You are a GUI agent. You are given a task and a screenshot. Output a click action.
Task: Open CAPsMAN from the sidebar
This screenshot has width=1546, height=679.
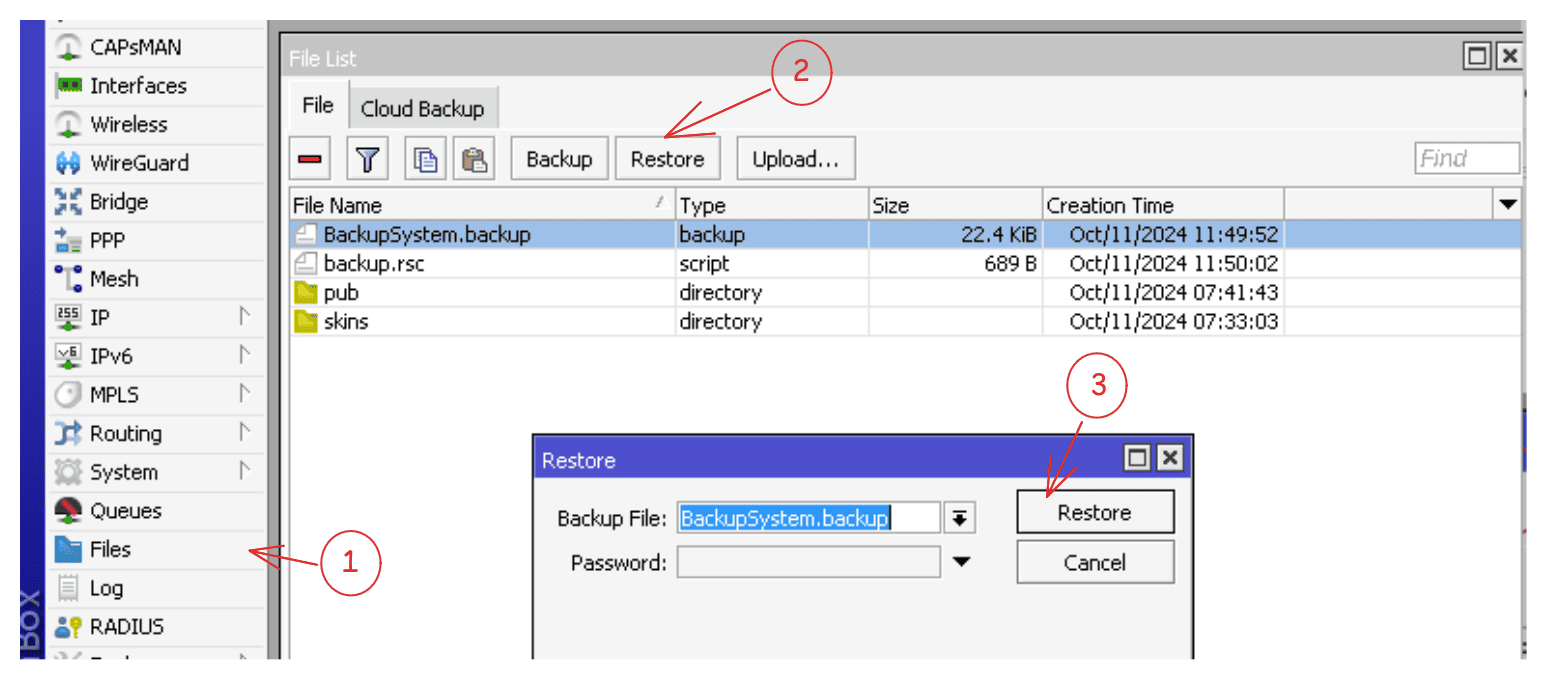(x=135, y=47)
